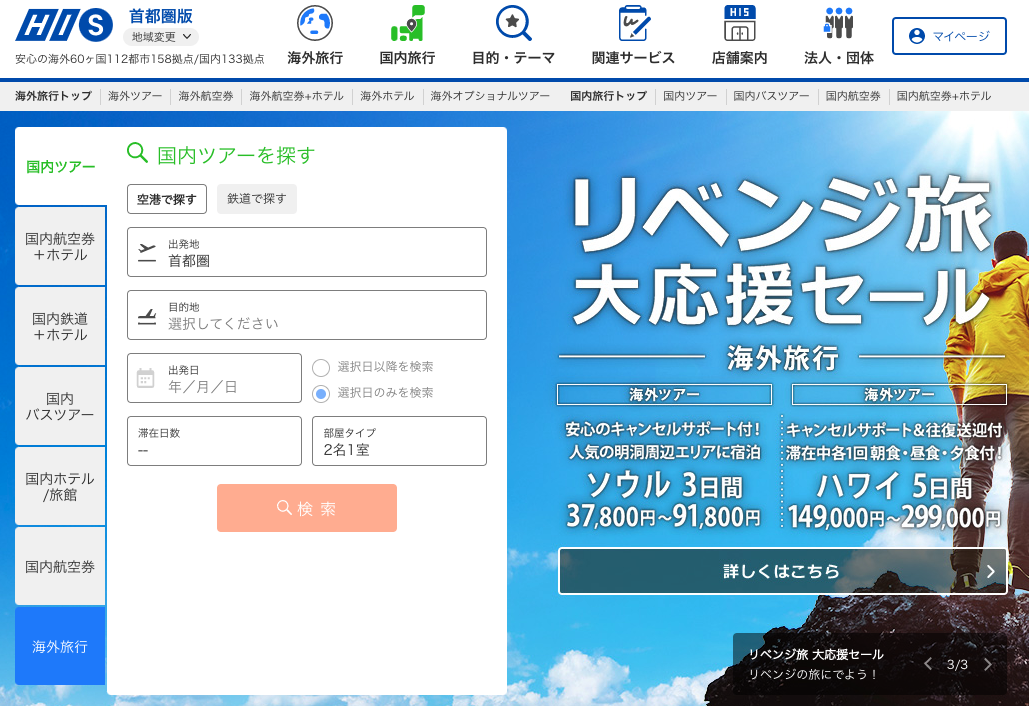Open 国内航空券+ホテル subnav link
1029x706 pixels.
(943, 96)
